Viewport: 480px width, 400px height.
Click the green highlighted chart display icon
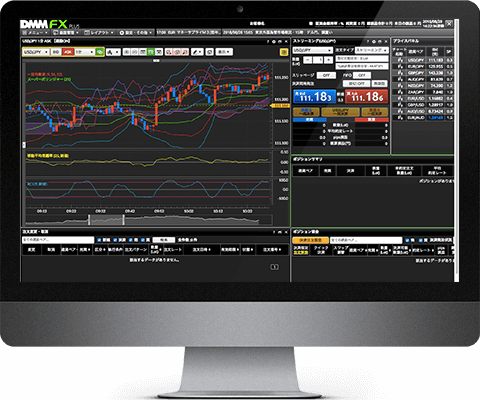(151, 52)
